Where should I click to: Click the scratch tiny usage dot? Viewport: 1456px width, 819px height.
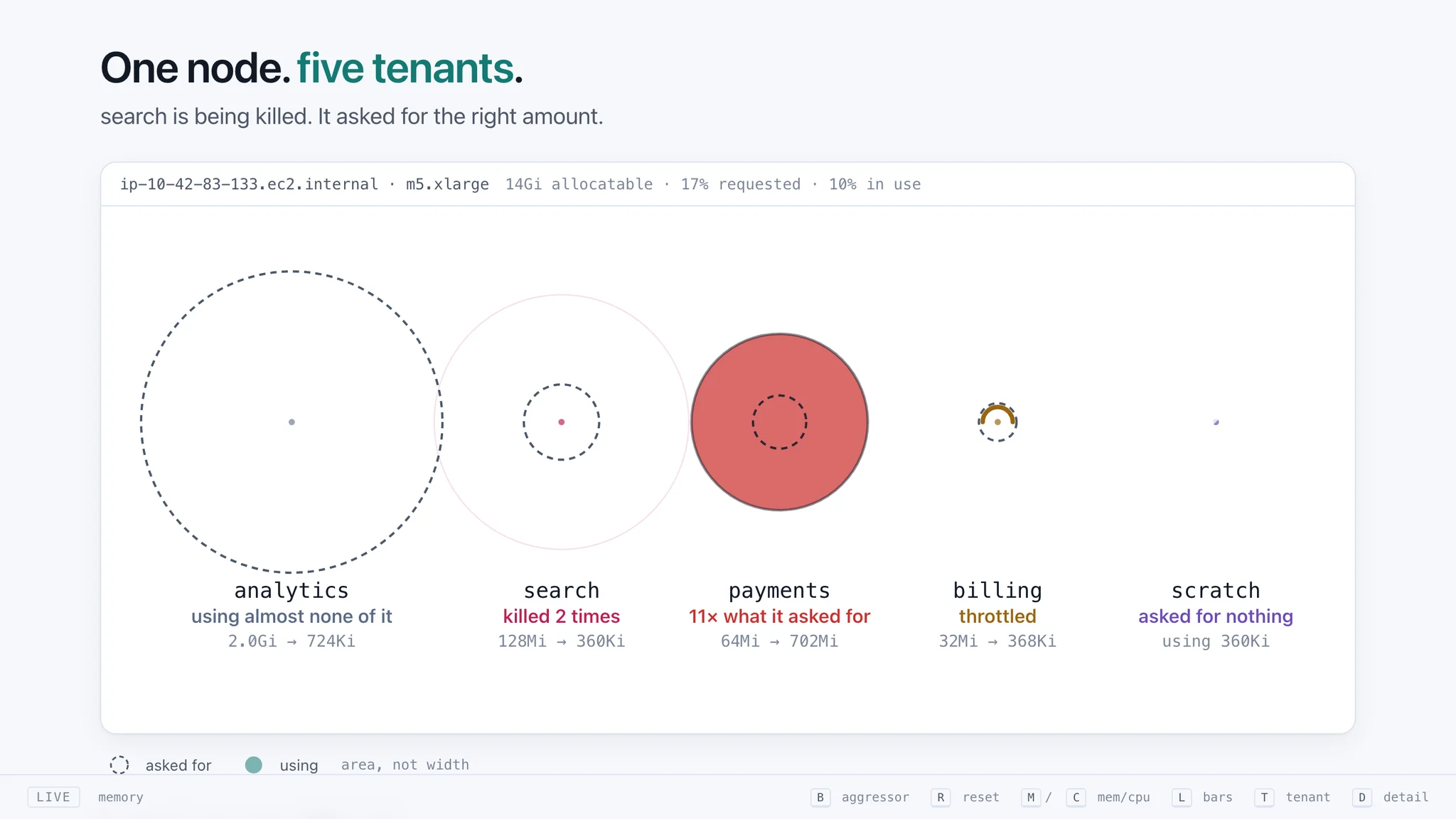[1216, 422]
